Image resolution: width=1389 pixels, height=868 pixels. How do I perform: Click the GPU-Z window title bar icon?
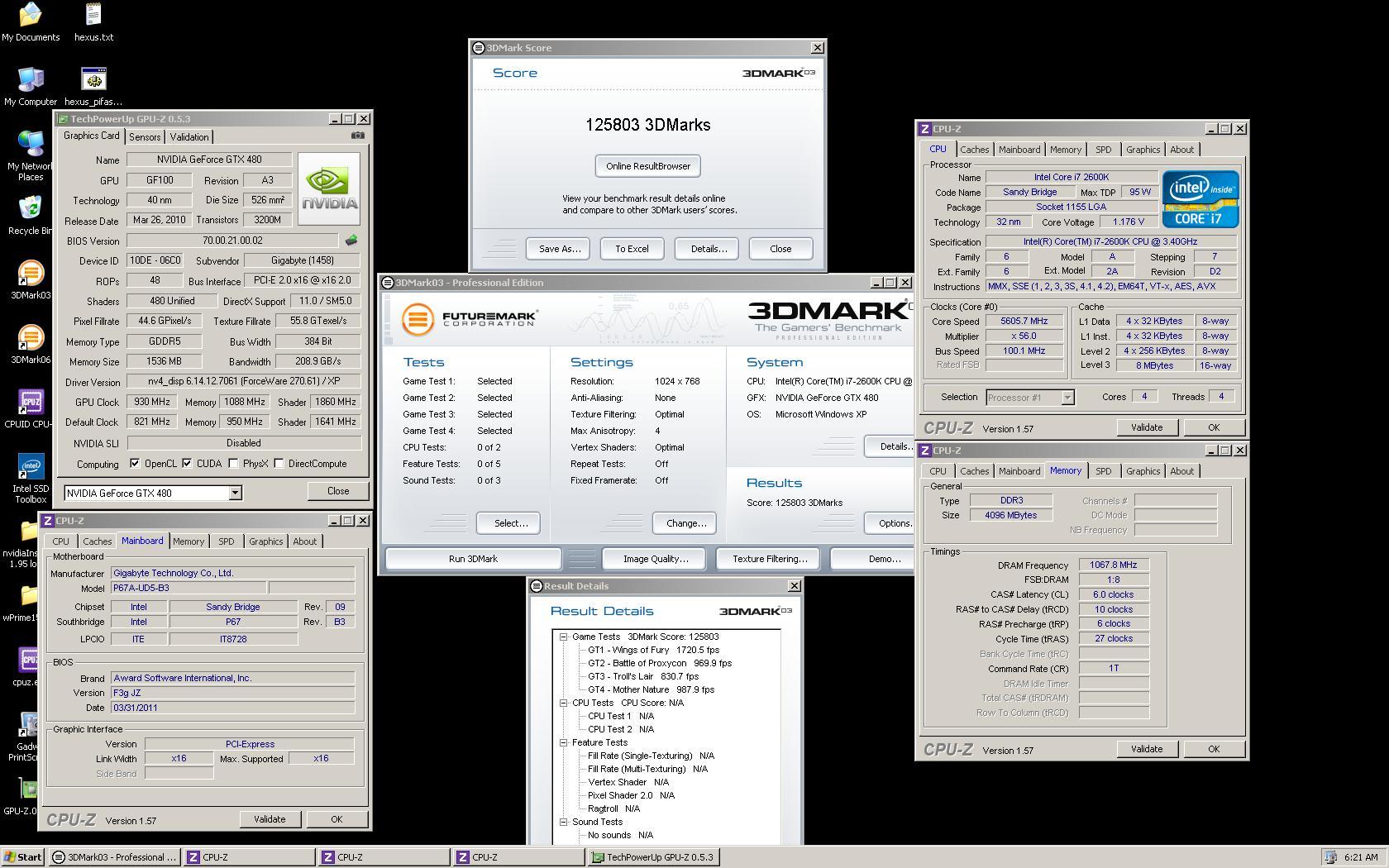pyautogui.click(x=63, y=119)
